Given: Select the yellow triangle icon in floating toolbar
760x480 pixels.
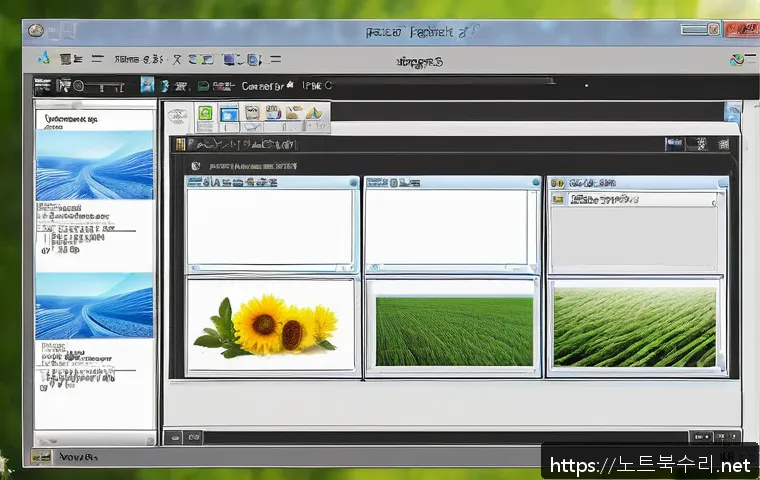Looking at the screenshot, I should [313, 114].
